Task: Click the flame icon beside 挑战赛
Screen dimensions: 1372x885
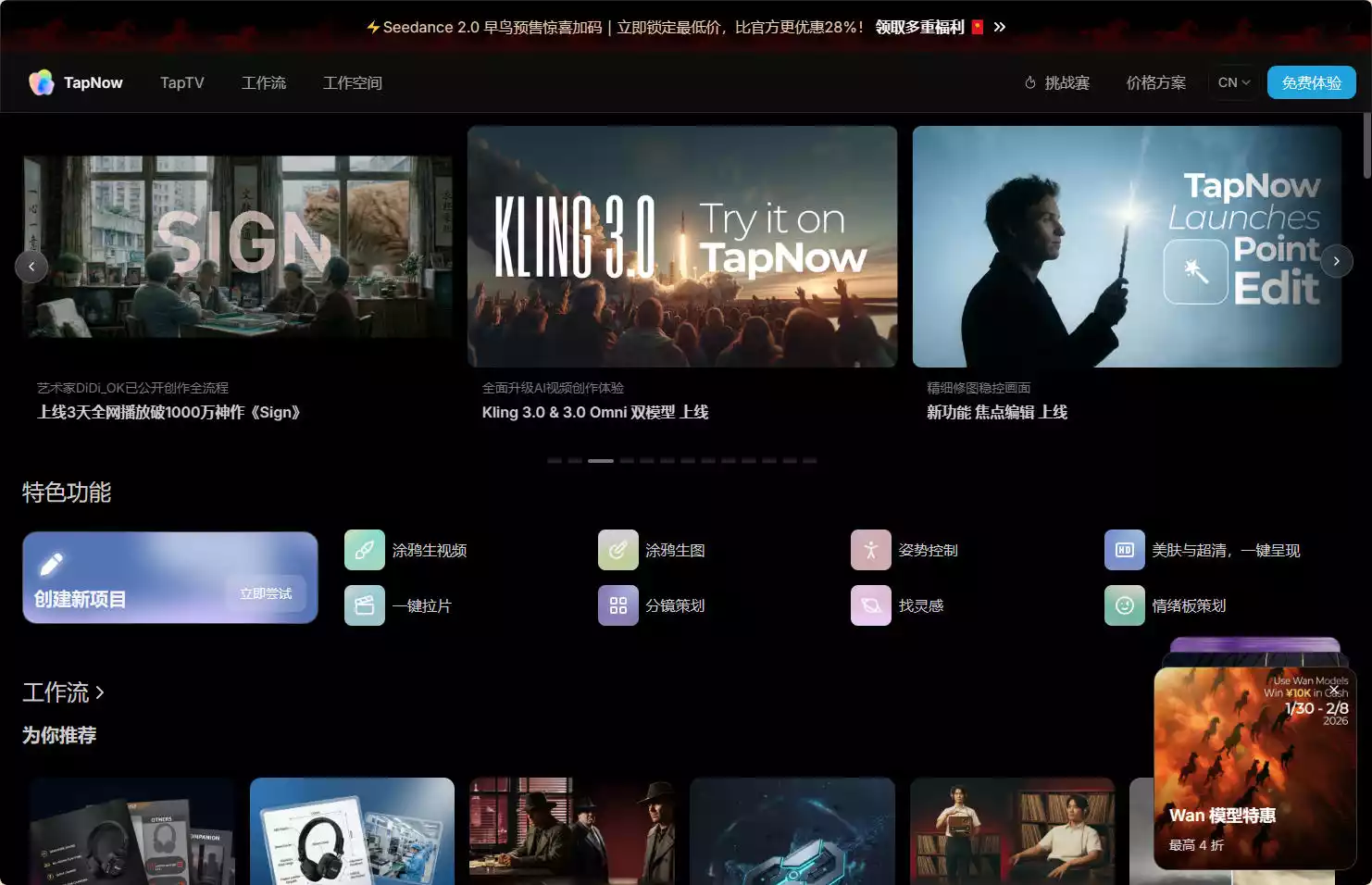Action: click(x=1030, y=82)
